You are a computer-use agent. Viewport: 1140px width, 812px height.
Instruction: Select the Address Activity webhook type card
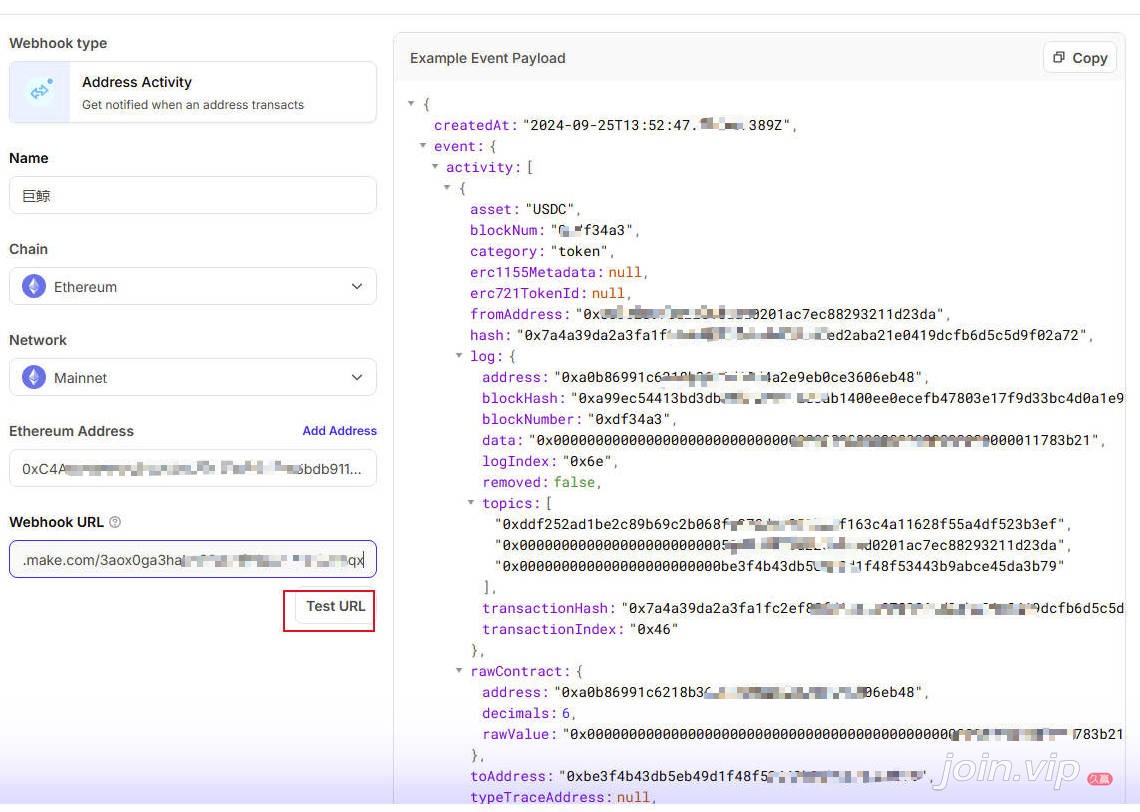(x=193, y=92)
